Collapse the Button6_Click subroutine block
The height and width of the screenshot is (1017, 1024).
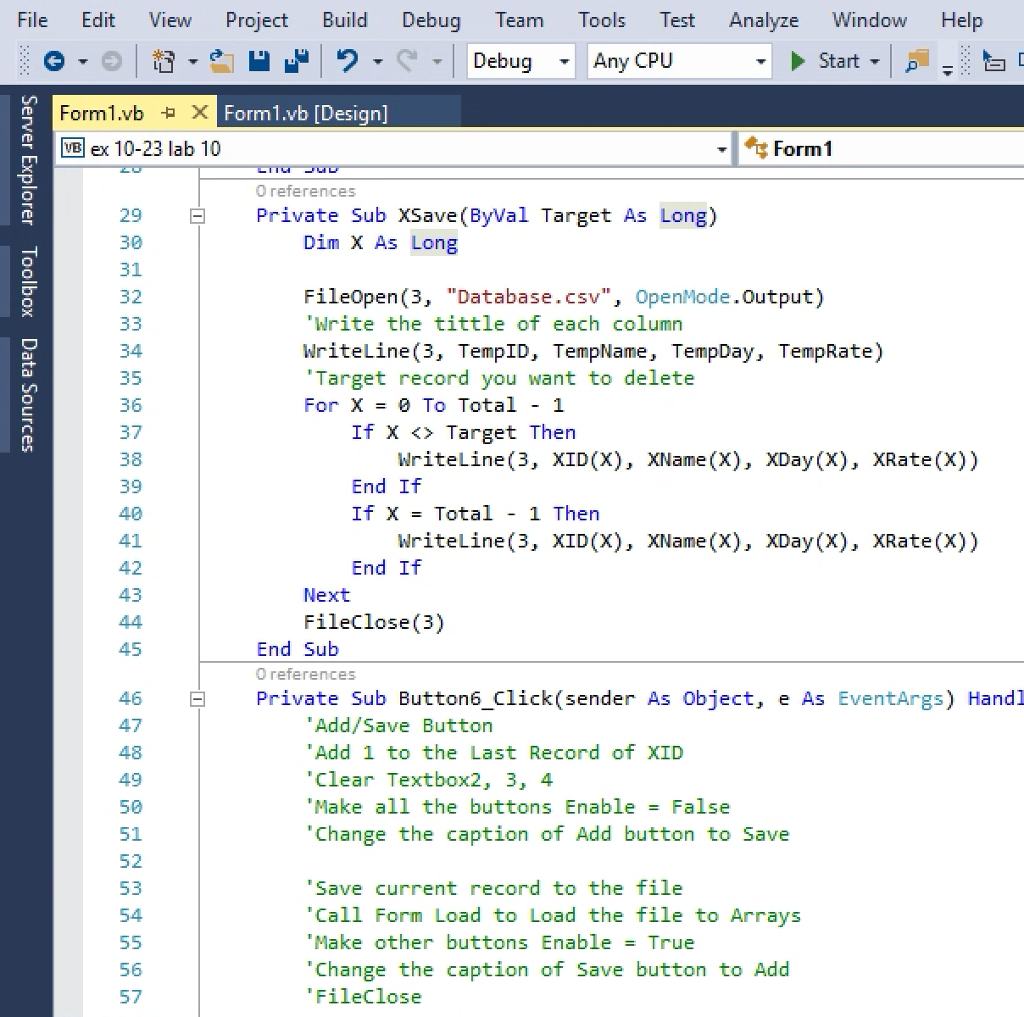197,698
